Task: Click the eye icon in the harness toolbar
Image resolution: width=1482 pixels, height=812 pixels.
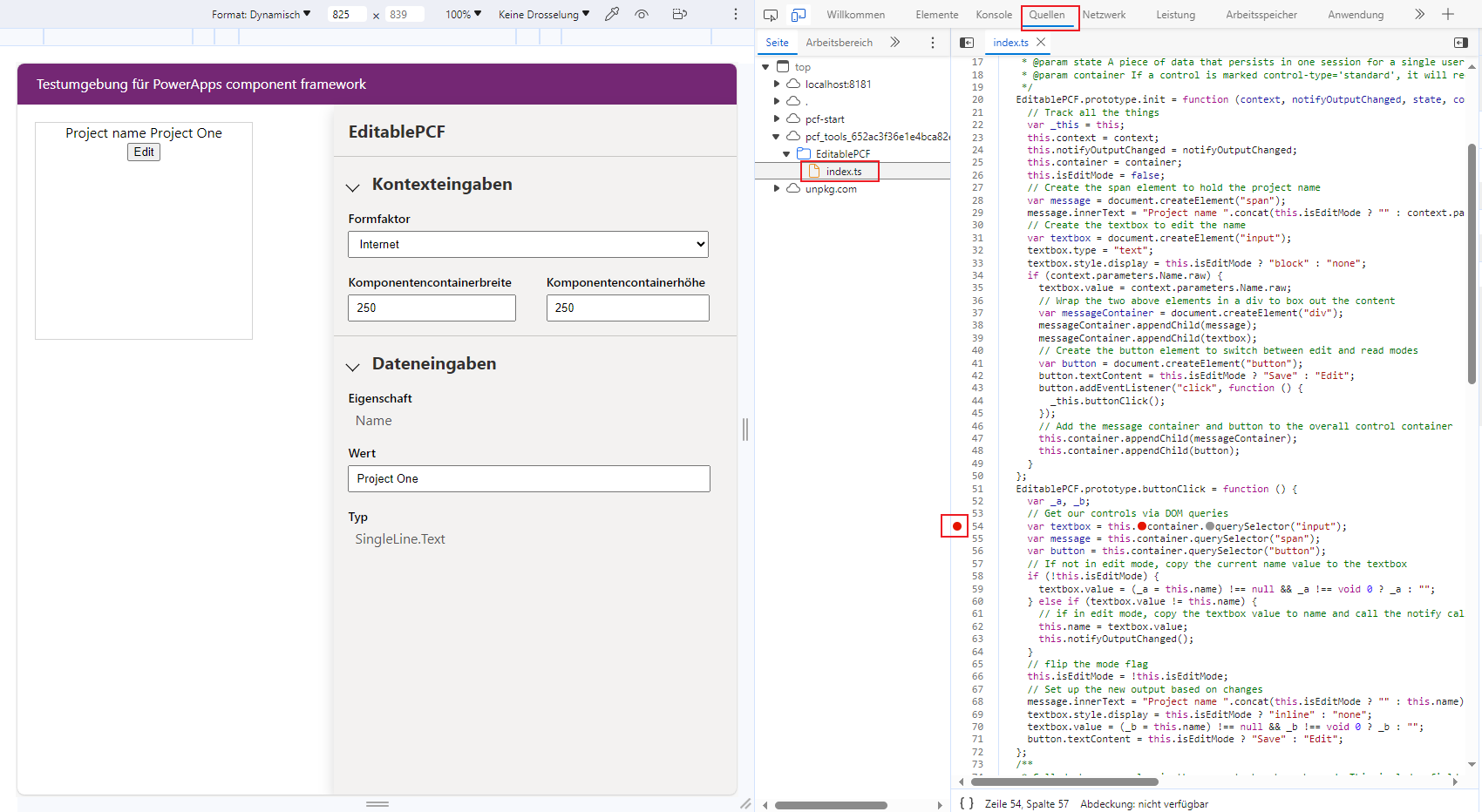Action: tap(642, 15)
